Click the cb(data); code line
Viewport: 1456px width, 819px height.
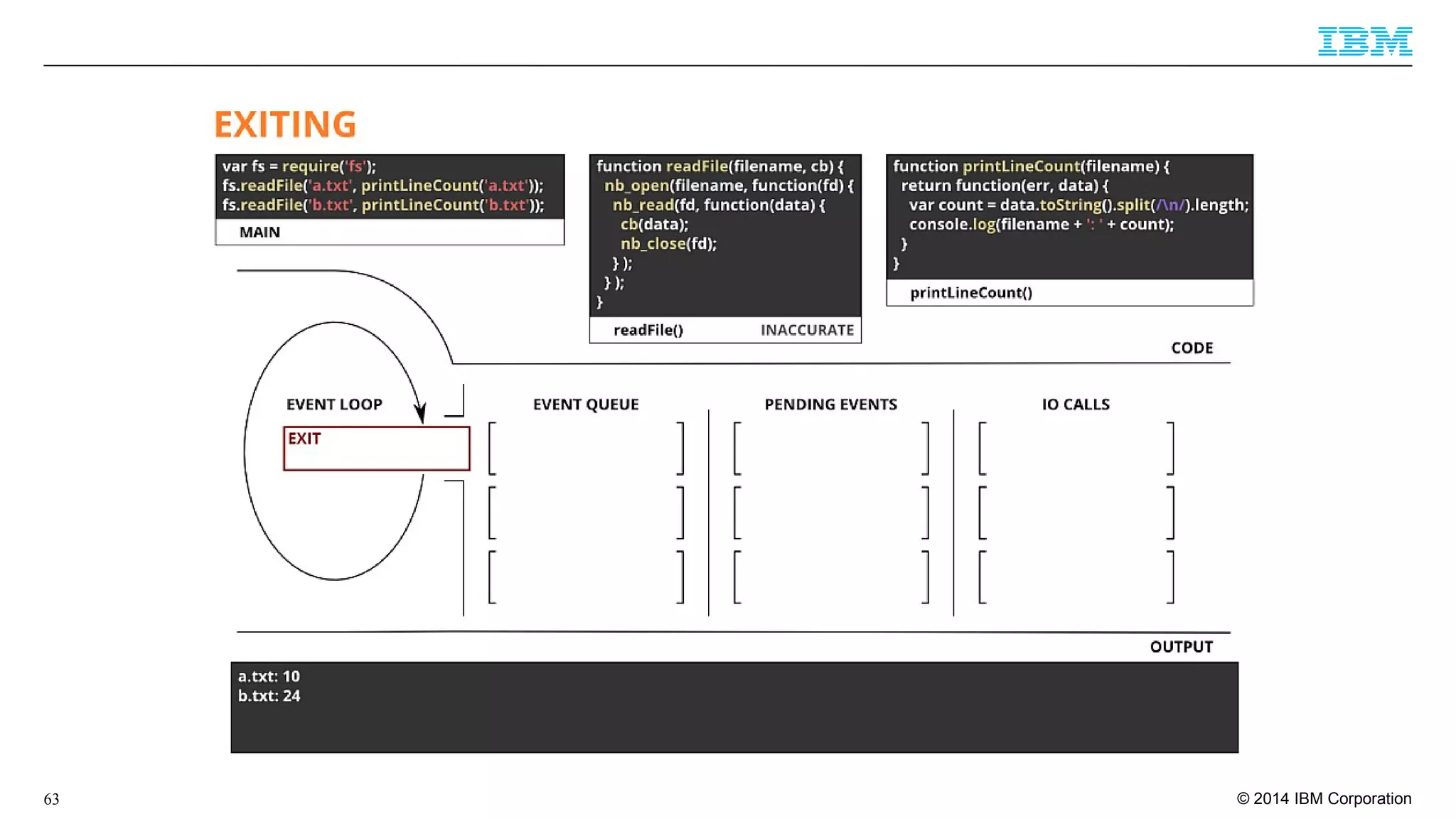point(654,224)
